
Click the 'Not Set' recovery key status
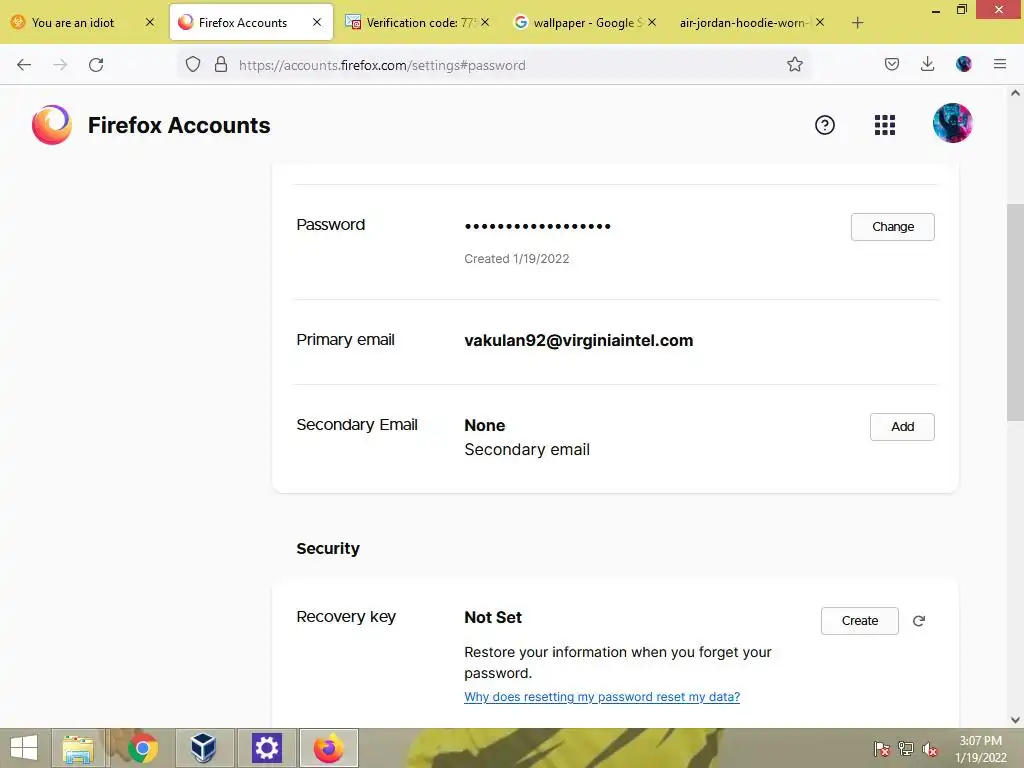click(493, 617)
